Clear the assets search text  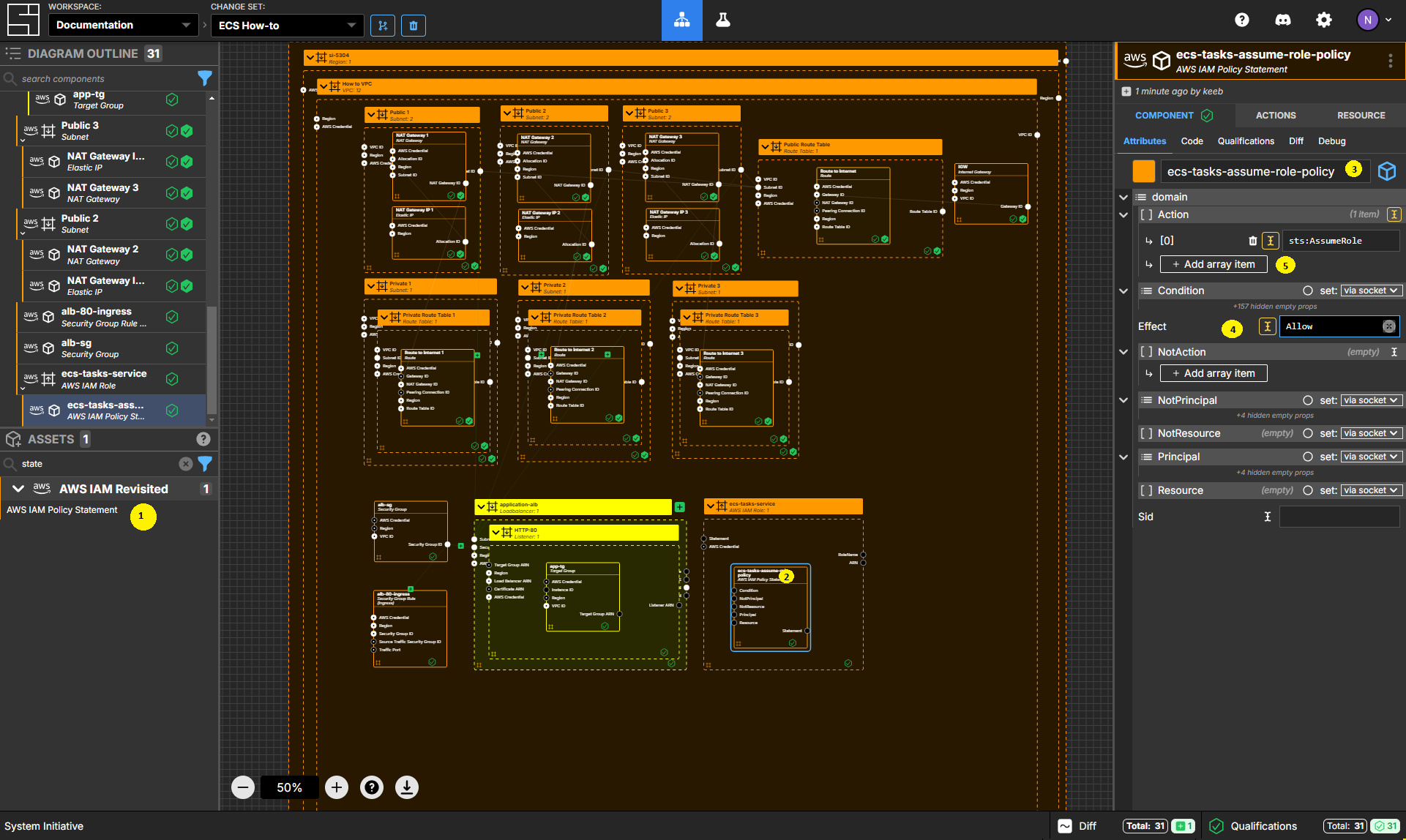coord(186,464)
